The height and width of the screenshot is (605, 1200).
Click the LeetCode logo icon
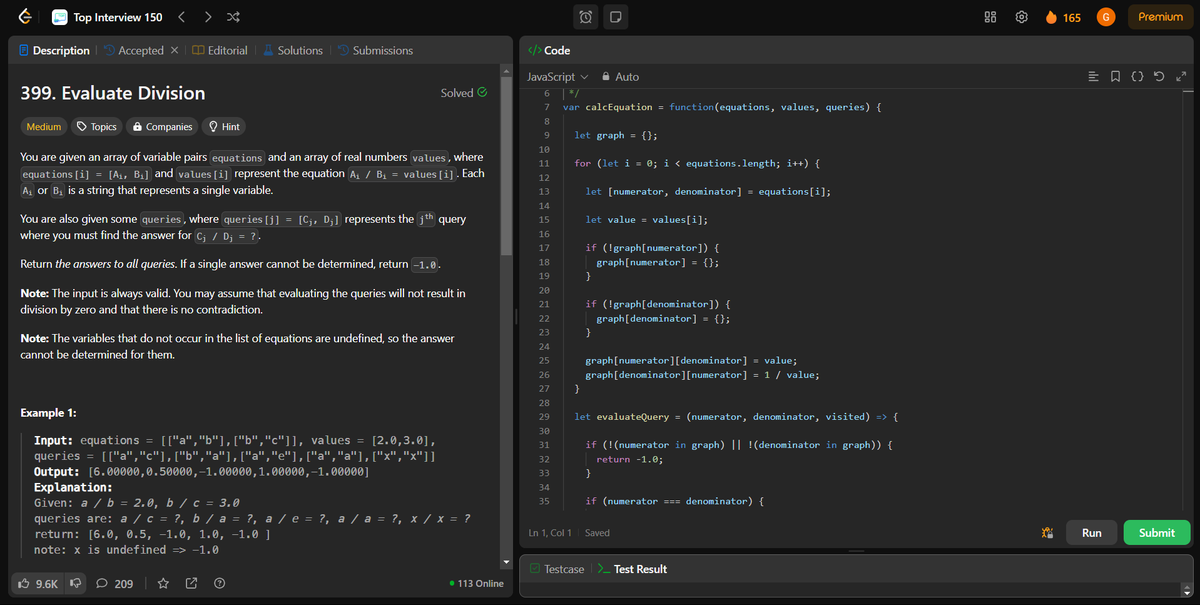pyautogui.click(x=23, y=17)
